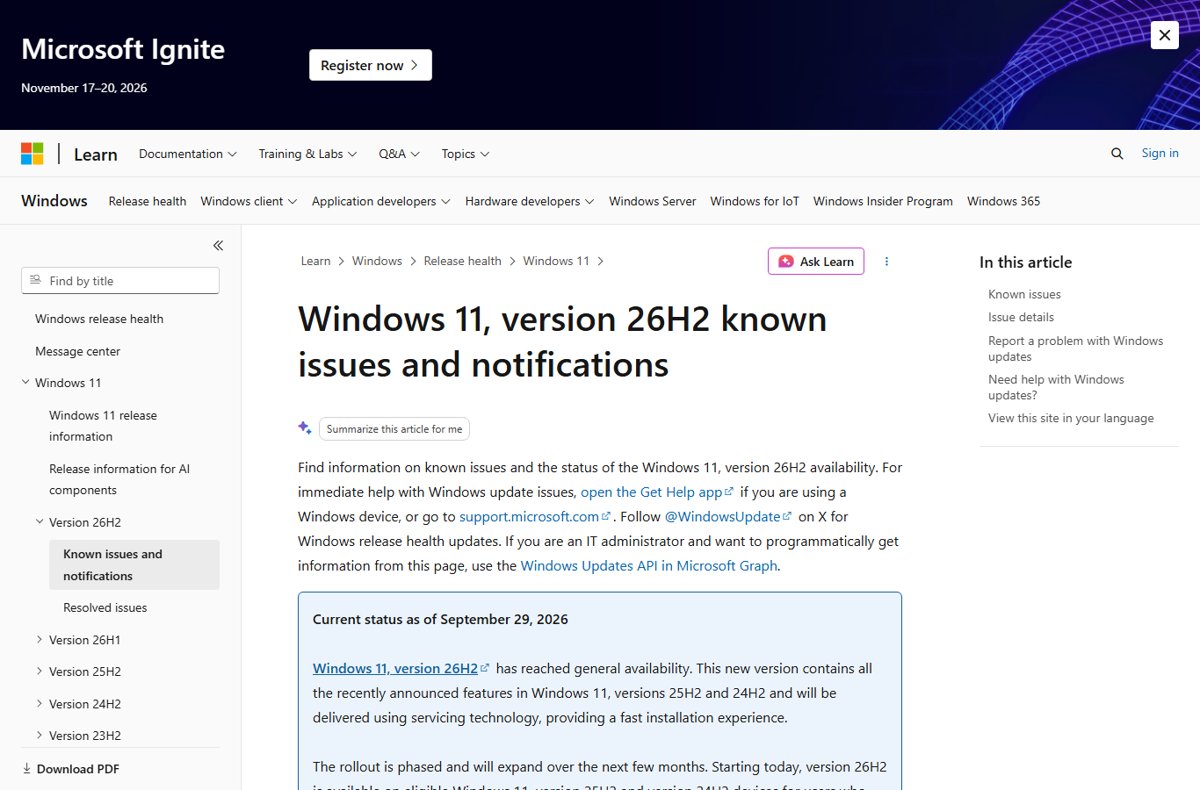
Task: Click the more actions ellipsis icon
Action: click(x=886, y=261)
